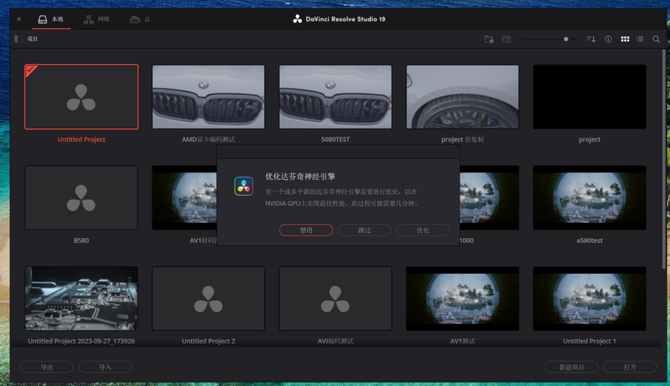670x386 pixels.
Task: Adjust the thumbnail size slider
Action: (566, 39)
